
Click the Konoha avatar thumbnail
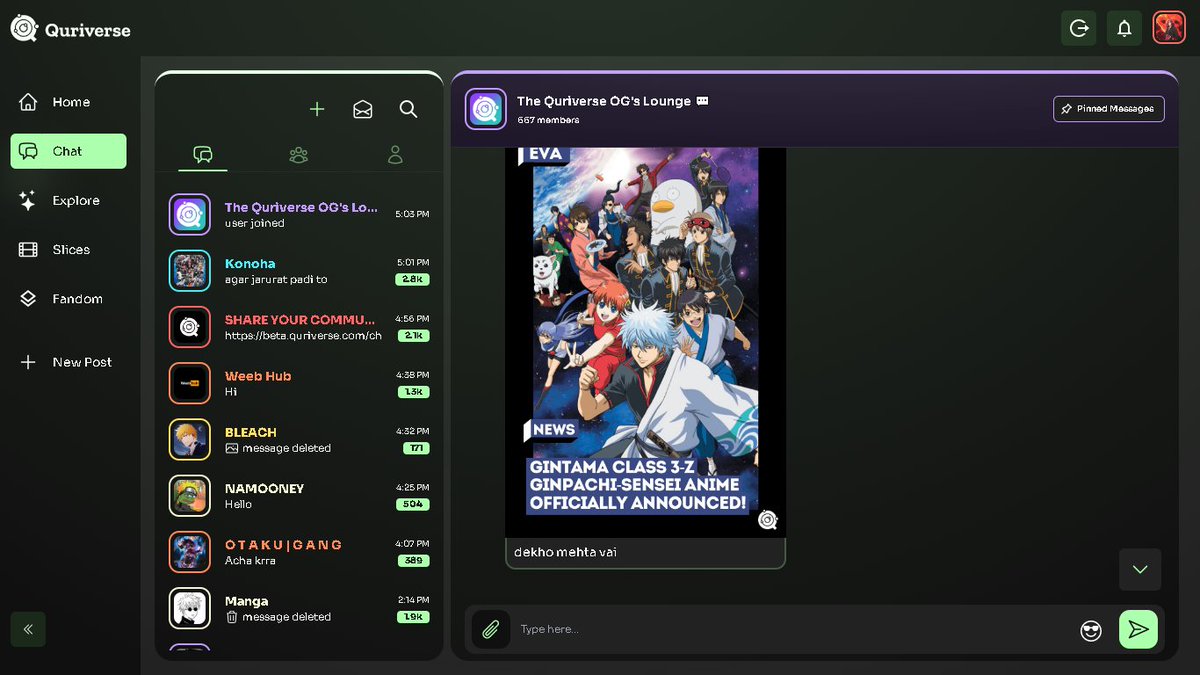pos(190,271)
